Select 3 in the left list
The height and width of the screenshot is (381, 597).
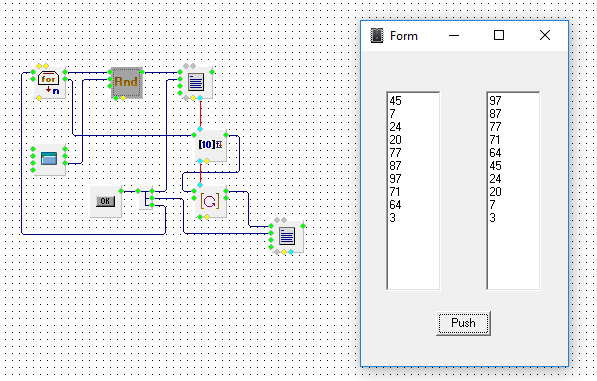coord(393,218)
